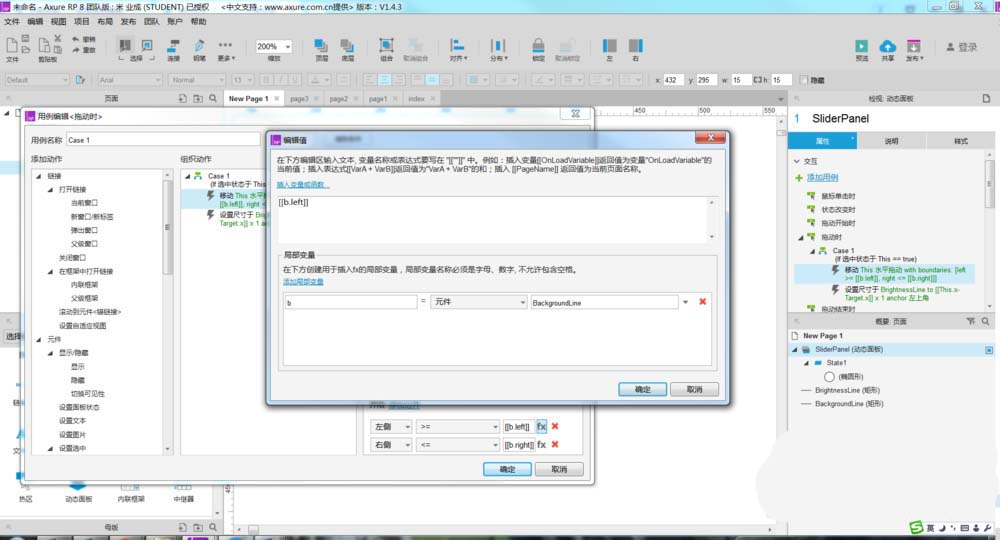Collapse SliderPanel node in the Outline
1000x540 pixels.
pos(795,349)
